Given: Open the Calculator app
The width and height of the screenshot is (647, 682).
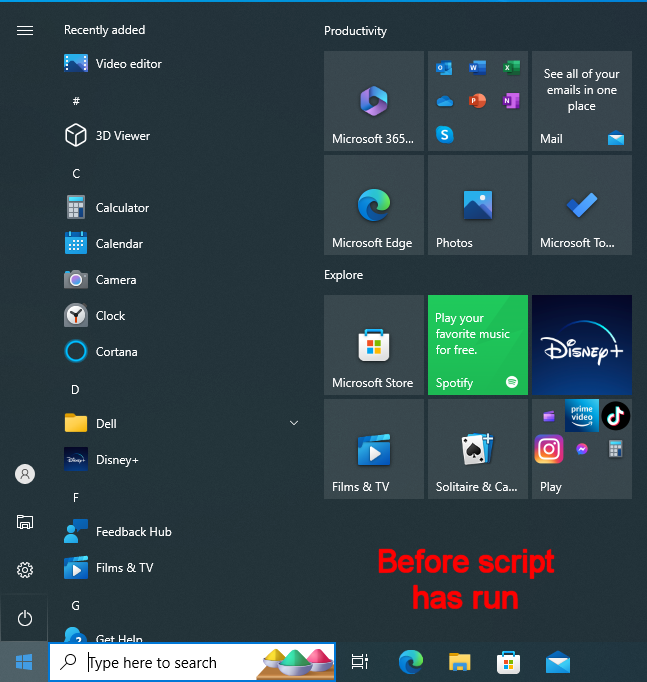Looking at the screenshot, I should click(x=121, y=208).
